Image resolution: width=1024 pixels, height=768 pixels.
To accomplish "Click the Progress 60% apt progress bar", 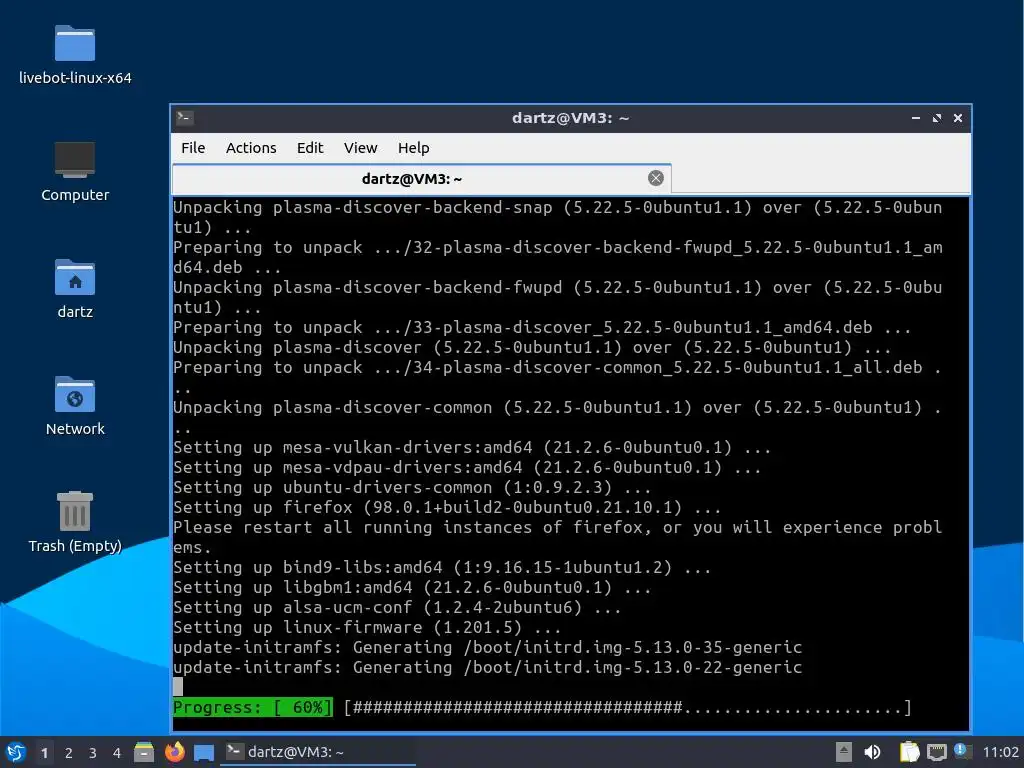I will pyautogui.click(x=542, y=707).
